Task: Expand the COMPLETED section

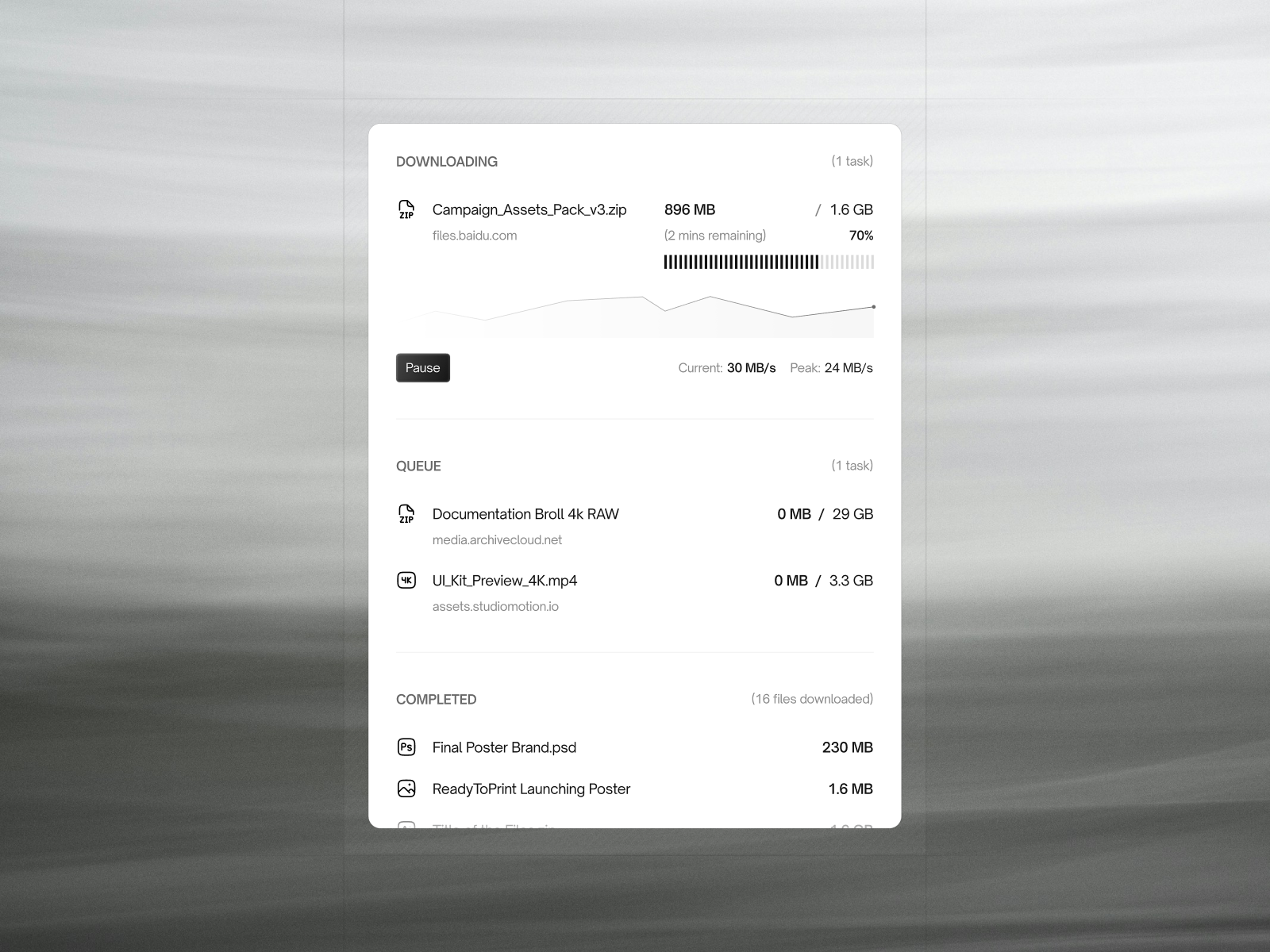Action: [x=436, y=699]
